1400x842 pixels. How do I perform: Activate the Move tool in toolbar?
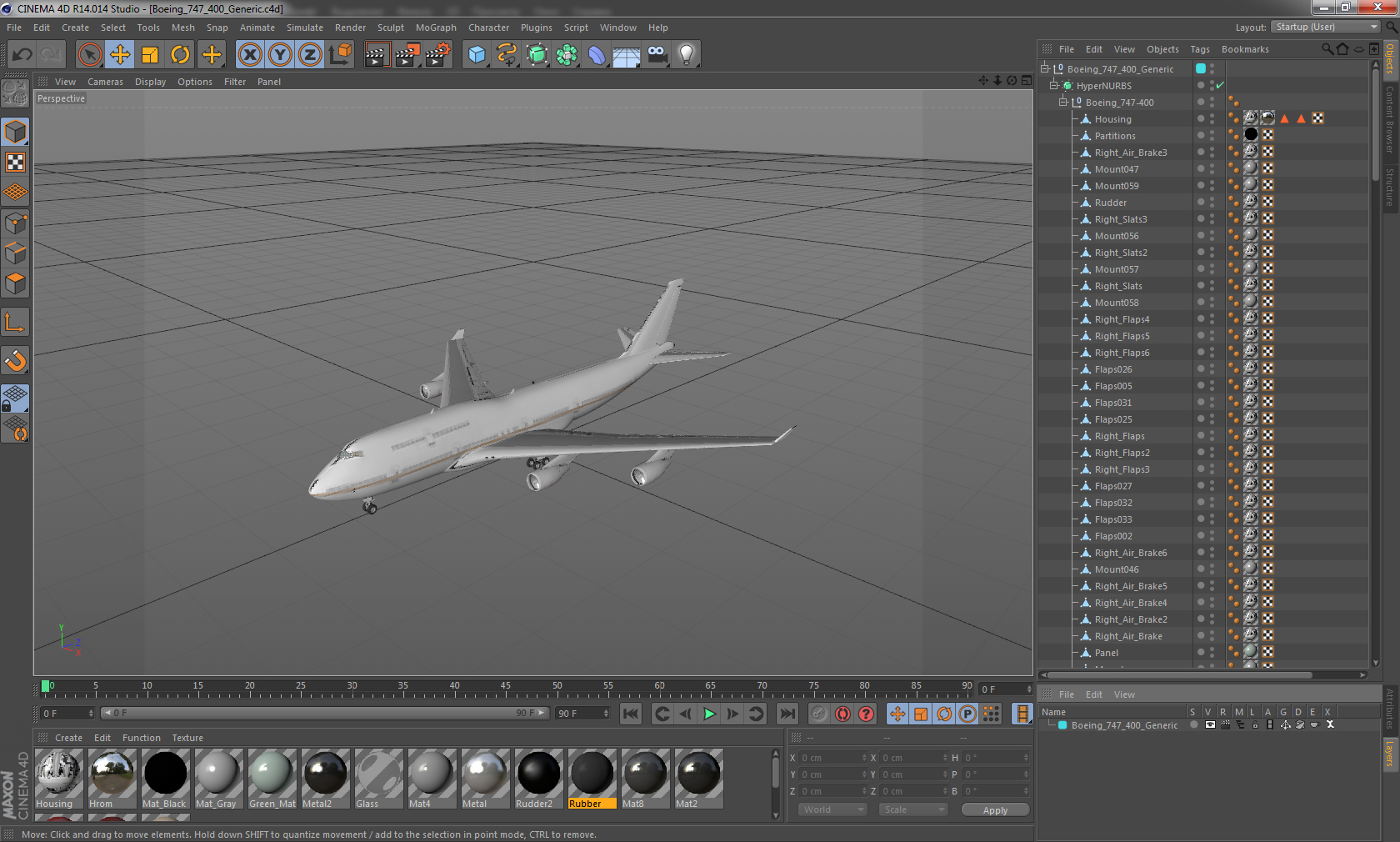click(120, 55)
